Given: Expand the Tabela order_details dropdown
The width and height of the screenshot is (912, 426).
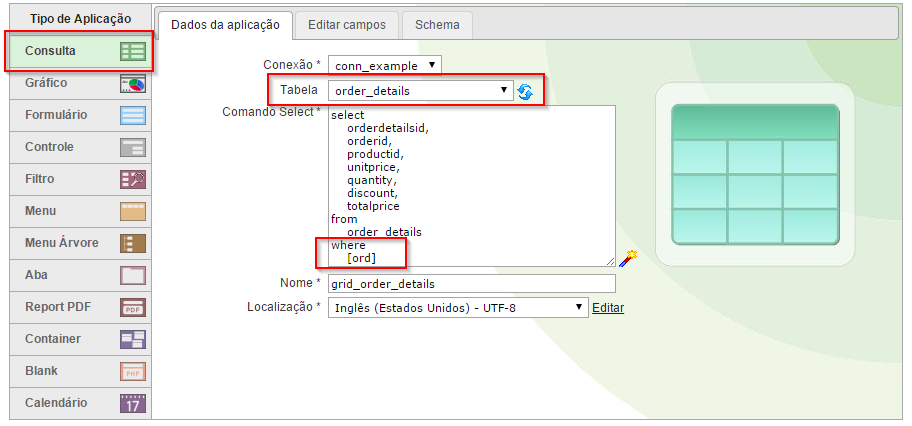Looking at the screenshot, I should pos(421,91).
